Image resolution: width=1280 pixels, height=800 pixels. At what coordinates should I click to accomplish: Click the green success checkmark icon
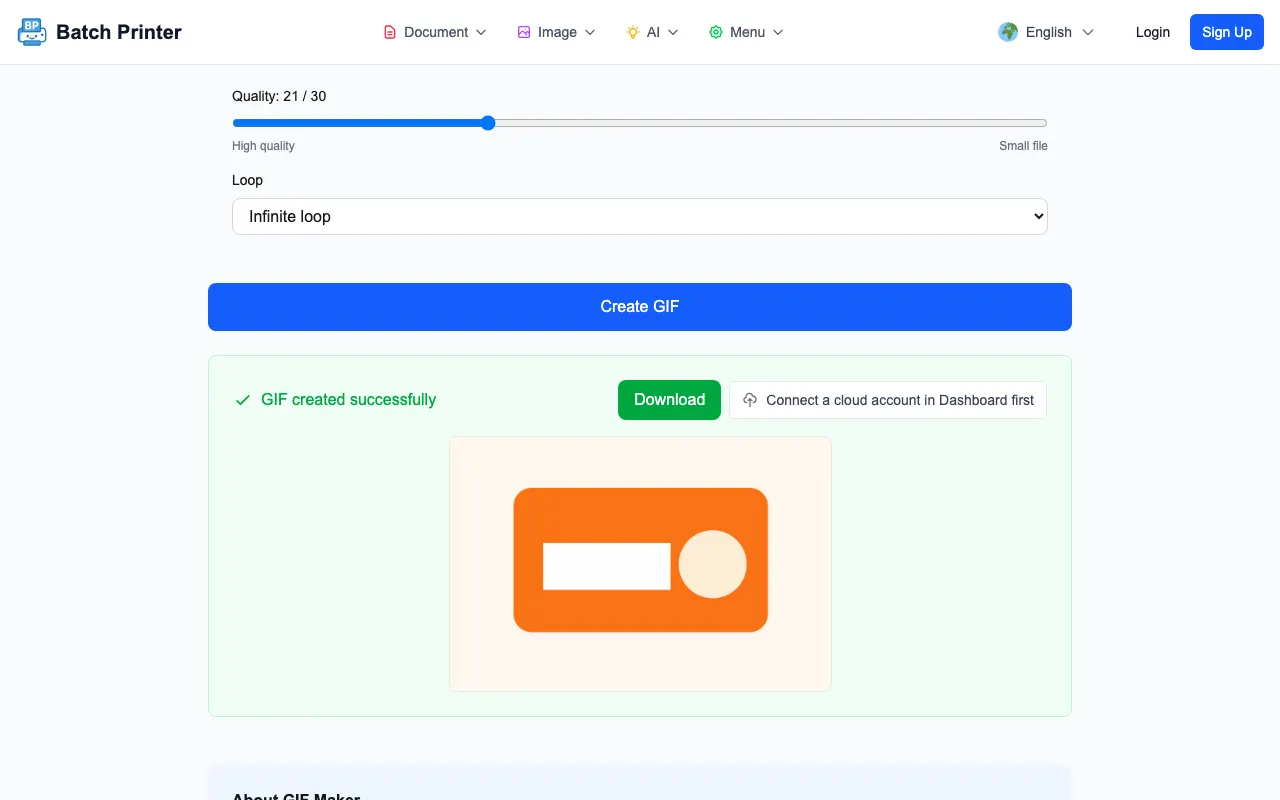[x=242, y=400]
